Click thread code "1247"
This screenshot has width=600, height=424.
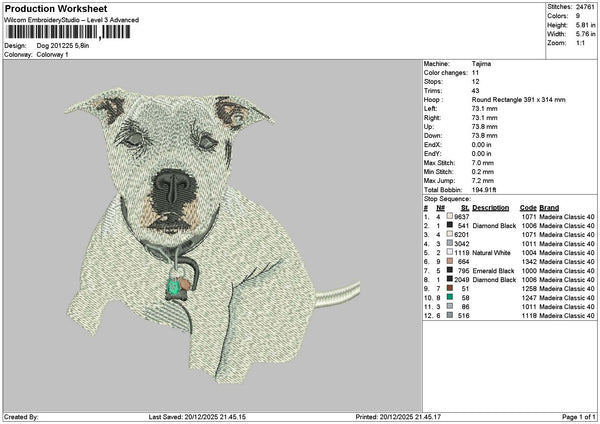(x=529, y=298)
